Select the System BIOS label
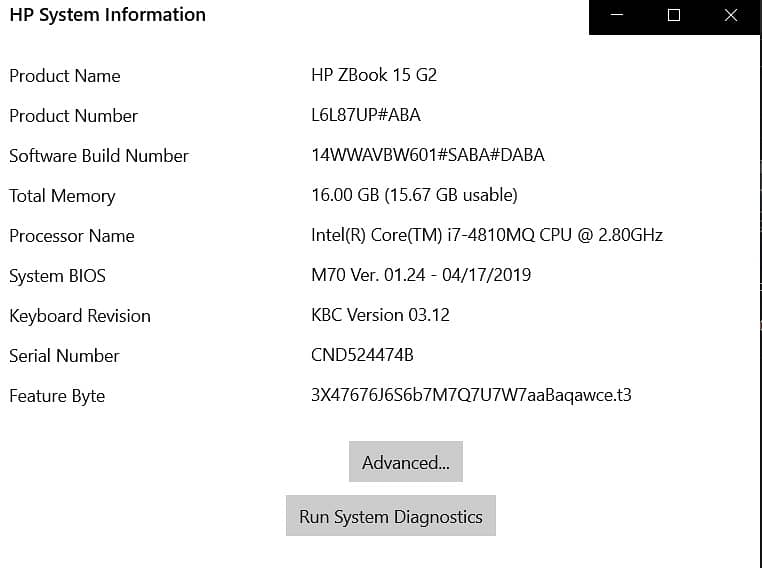762x568 pixels. (x=57, y=276)
